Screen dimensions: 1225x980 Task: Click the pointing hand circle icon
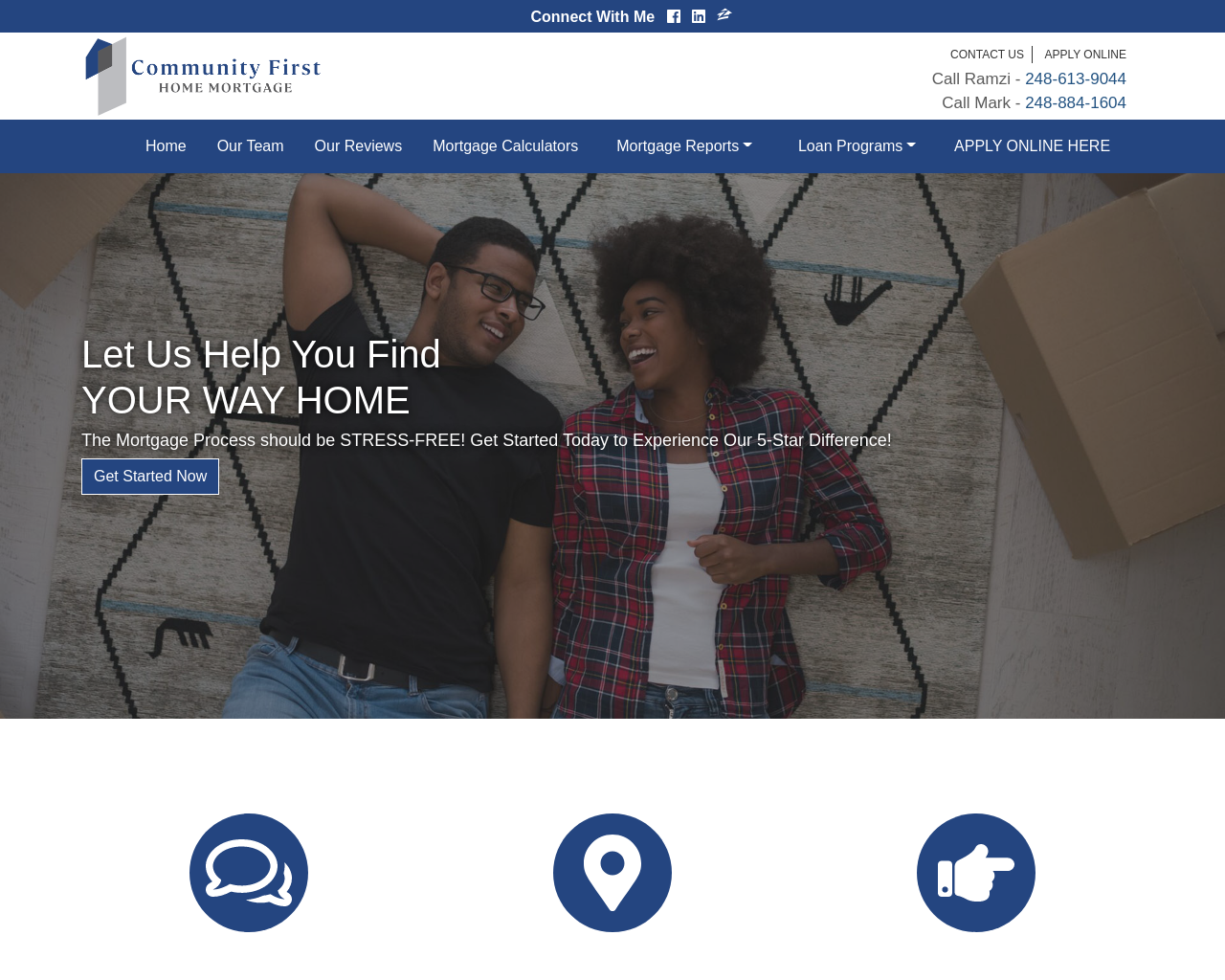click(x=976, y=873)
